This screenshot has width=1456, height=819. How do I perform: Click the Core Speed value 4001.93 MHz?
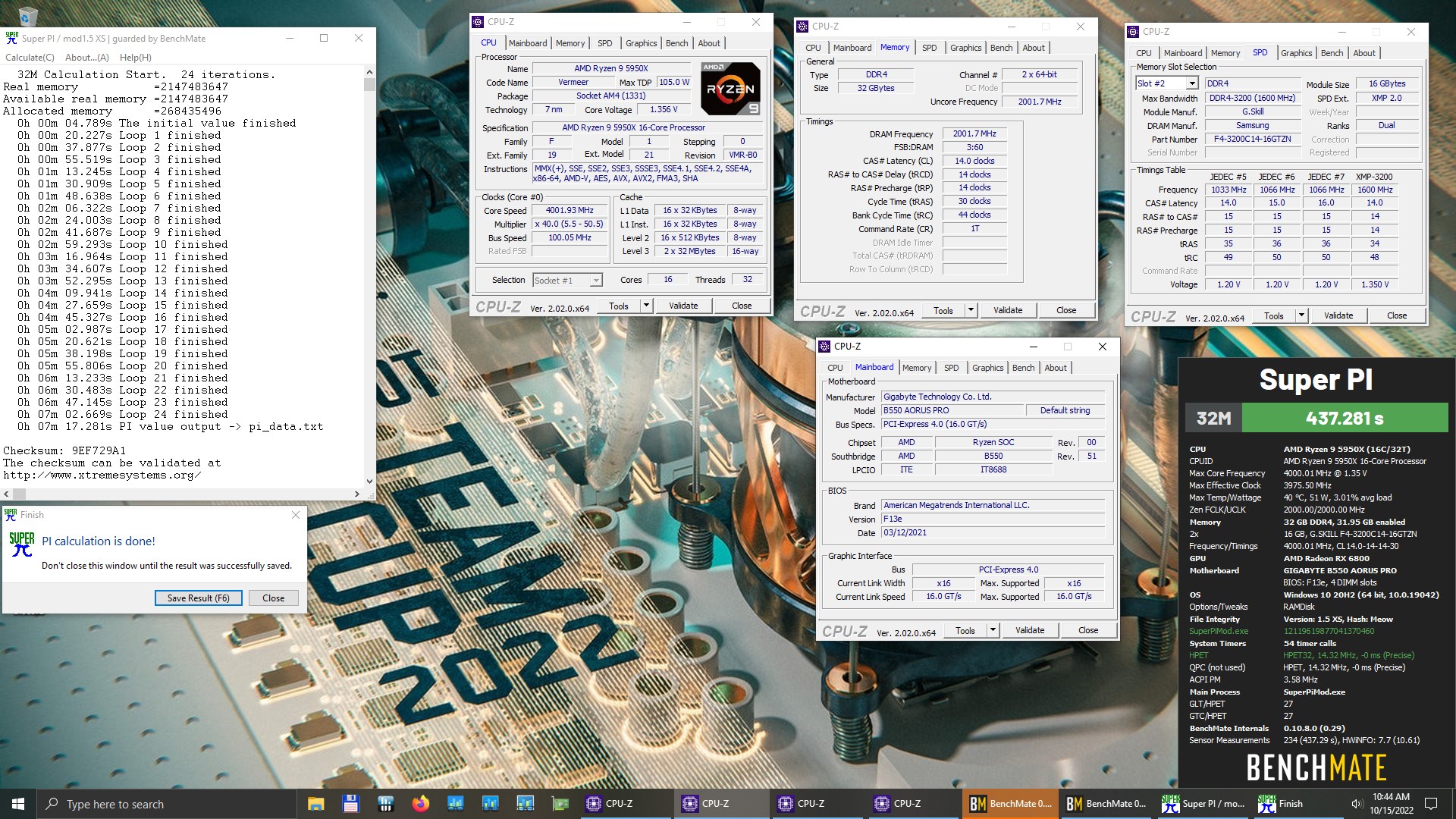click(x=570, y=211)
